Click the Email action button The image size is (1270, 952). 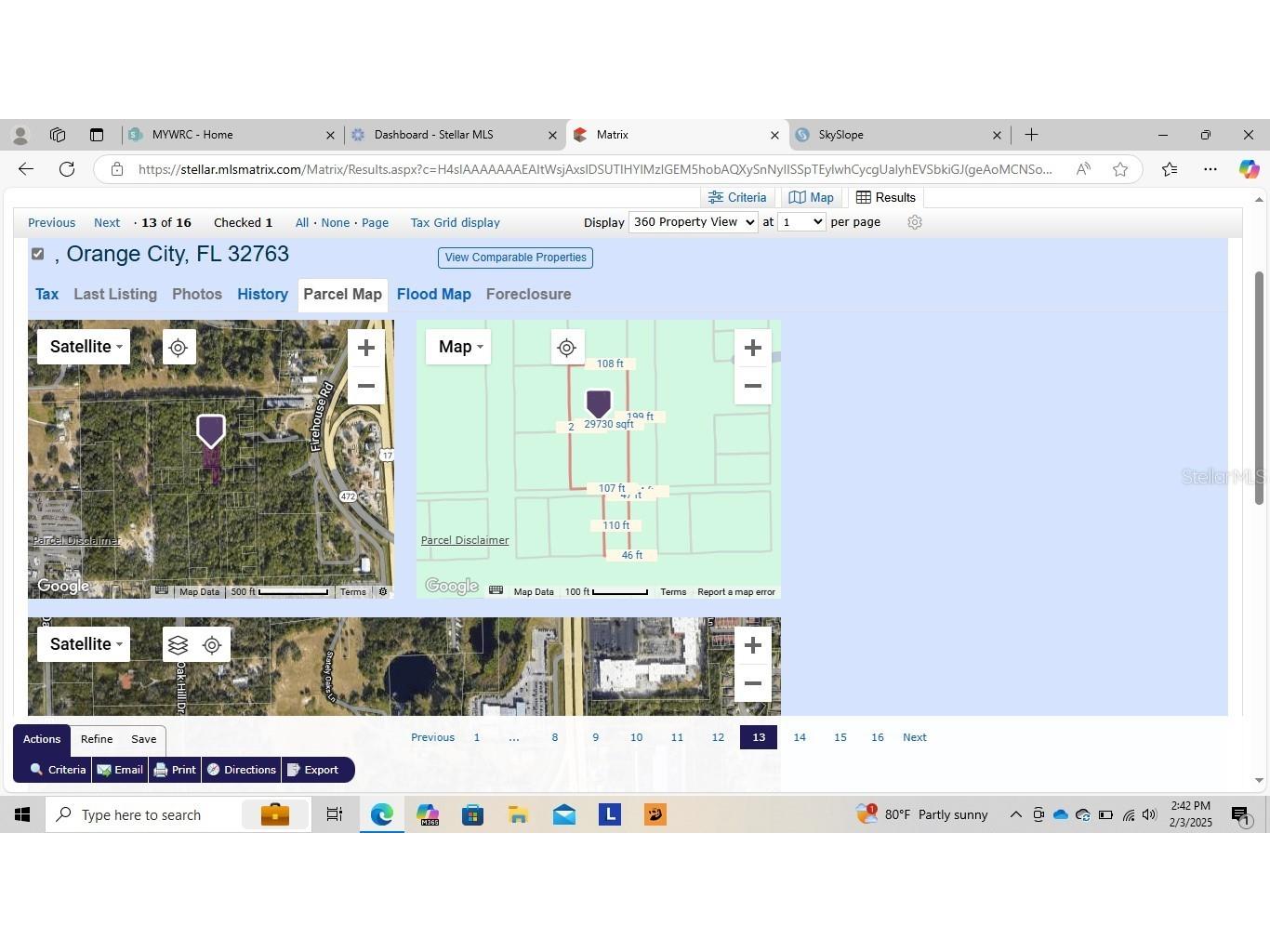point(120,770)
